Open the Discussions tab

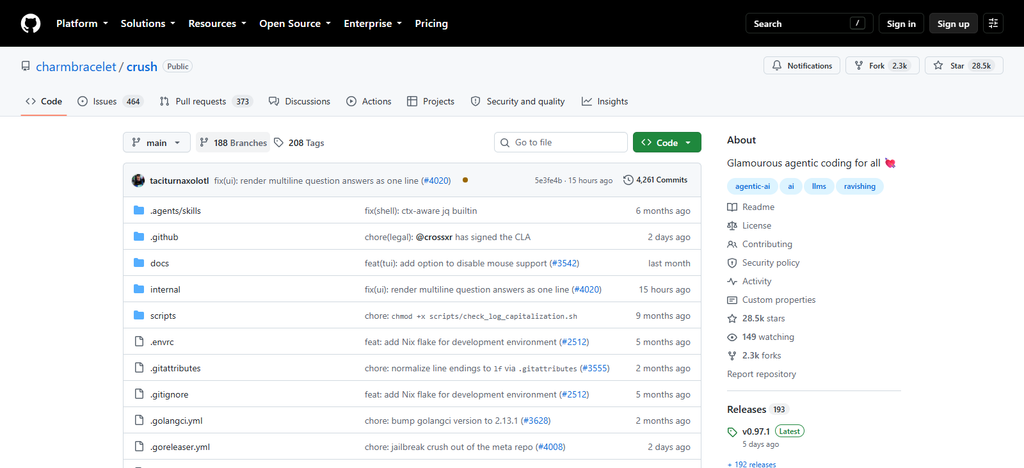point(299,101)
